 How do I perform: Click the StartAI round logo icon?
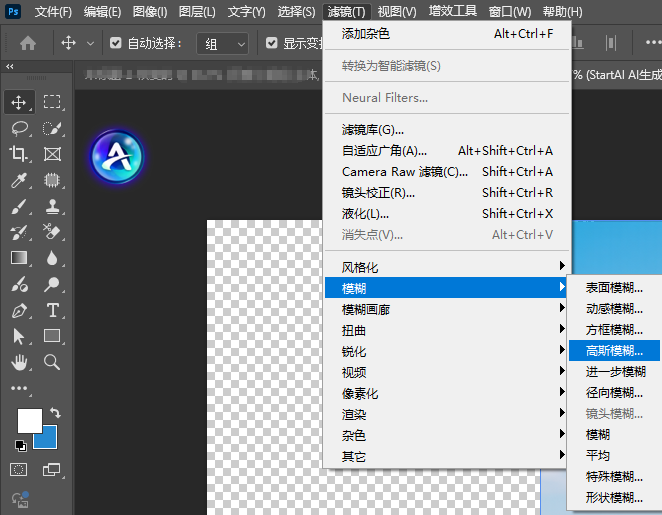click(x=117, y=157)
